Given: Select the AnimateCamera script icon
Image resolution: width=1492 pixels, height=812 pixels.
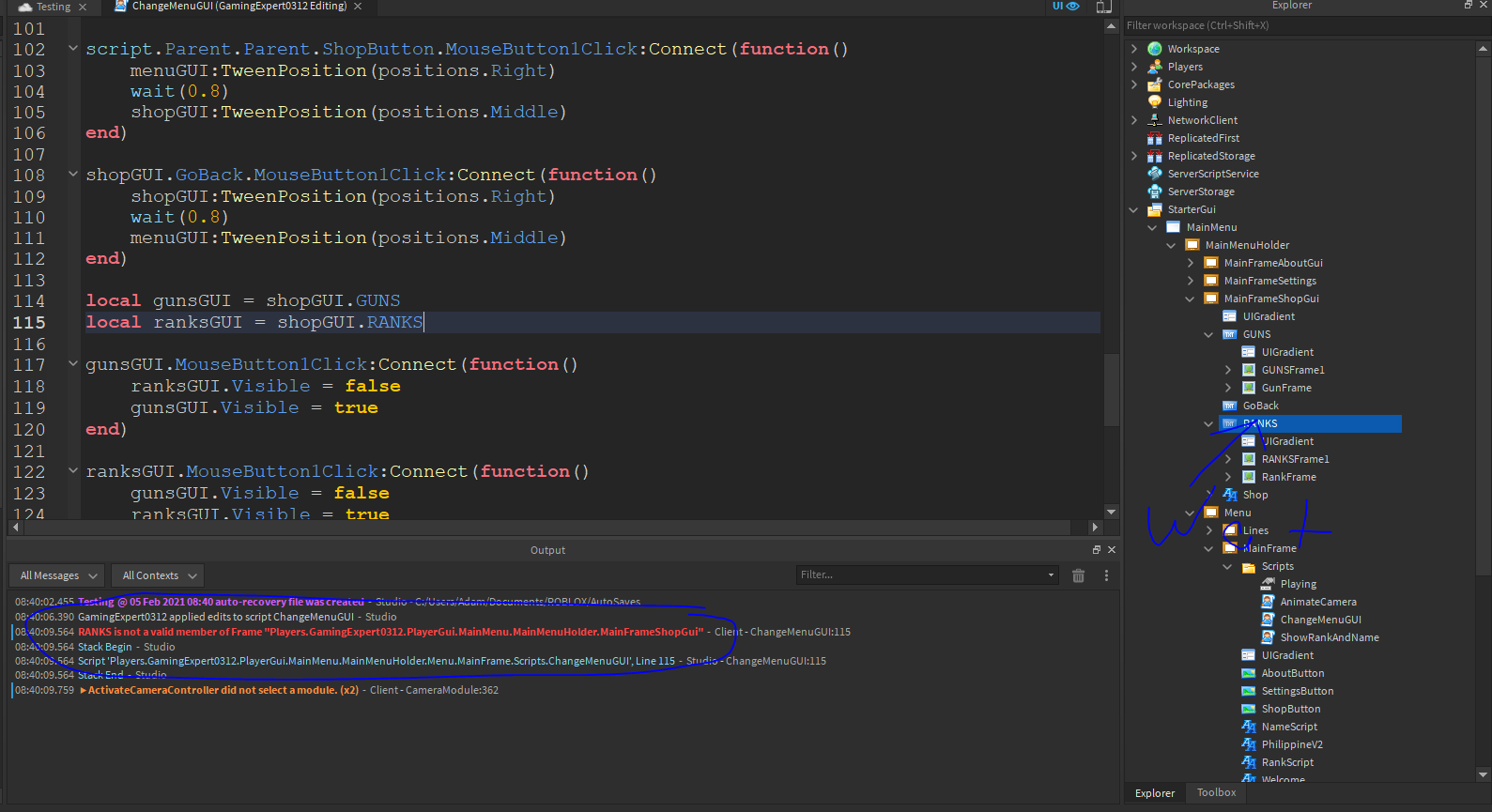Looking at the screenshot, I should [x=1268, y=602].
